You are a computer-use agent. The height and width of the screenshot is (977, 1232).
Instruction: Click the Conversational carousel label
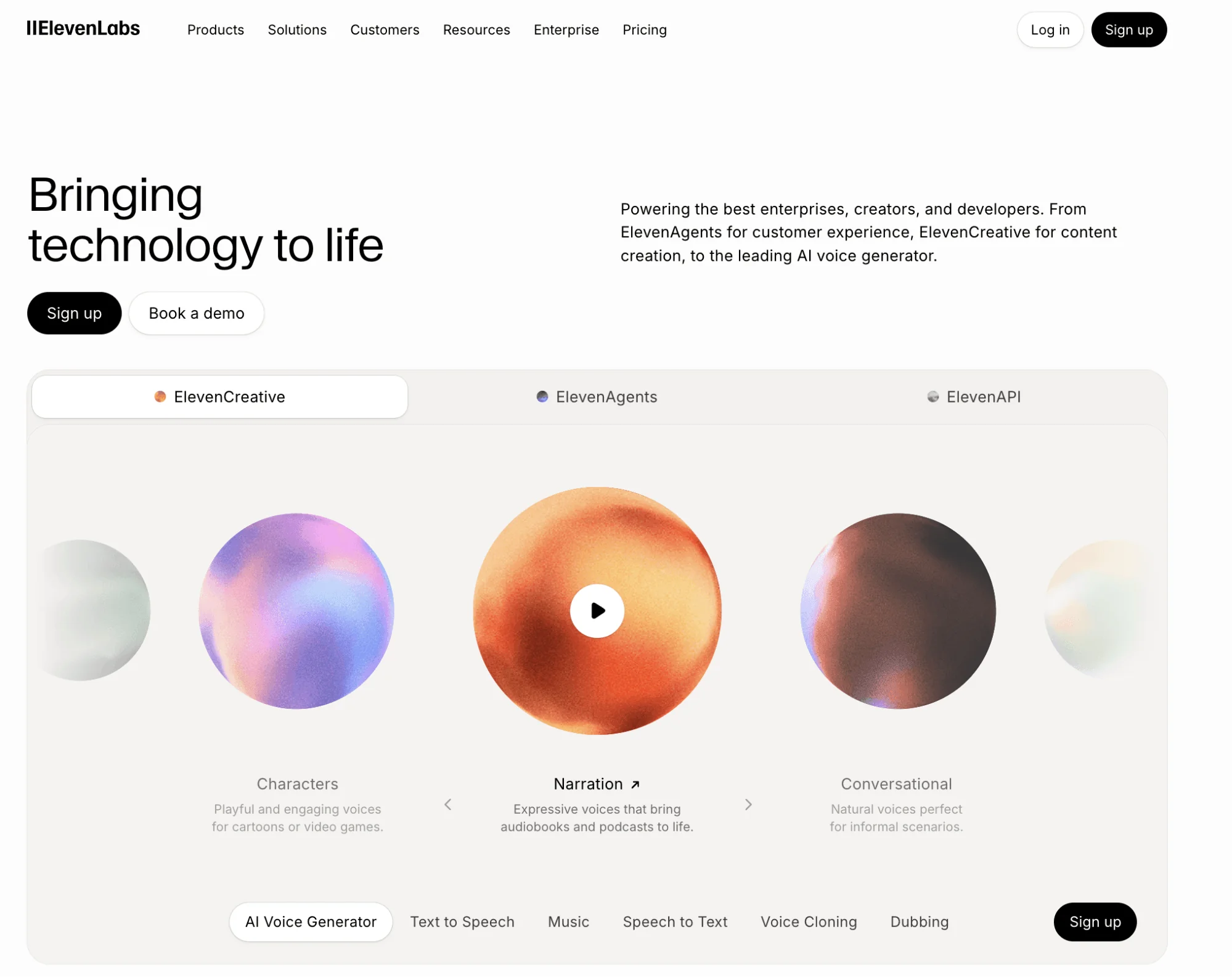(896, 784)
